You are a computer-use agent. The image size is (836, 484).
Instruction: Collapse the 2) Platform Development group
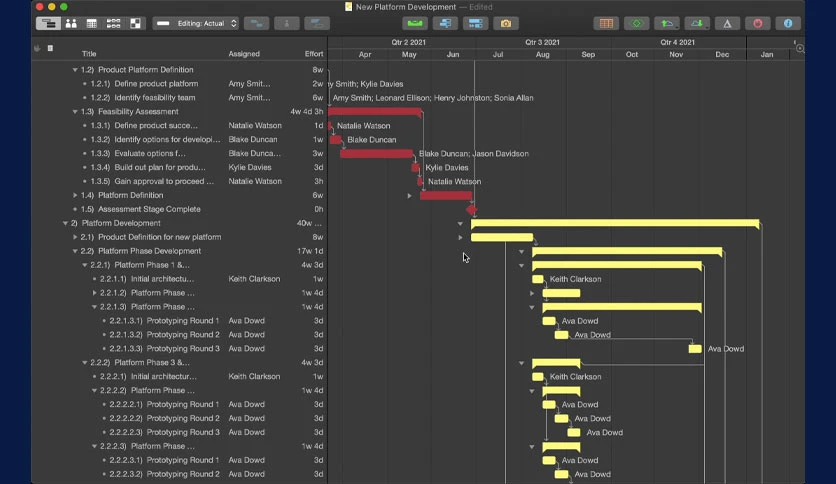point(65,223)
